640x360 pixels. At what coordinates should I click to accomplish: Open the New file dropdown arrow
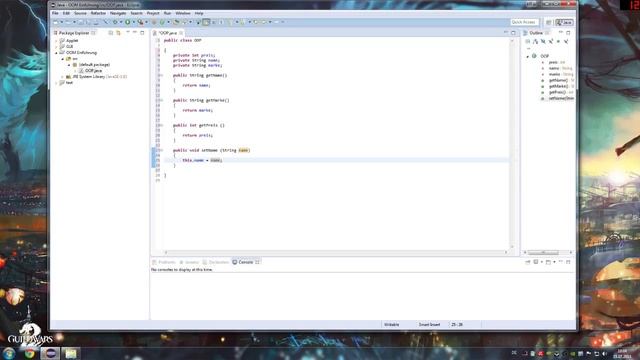click(62, 22)
